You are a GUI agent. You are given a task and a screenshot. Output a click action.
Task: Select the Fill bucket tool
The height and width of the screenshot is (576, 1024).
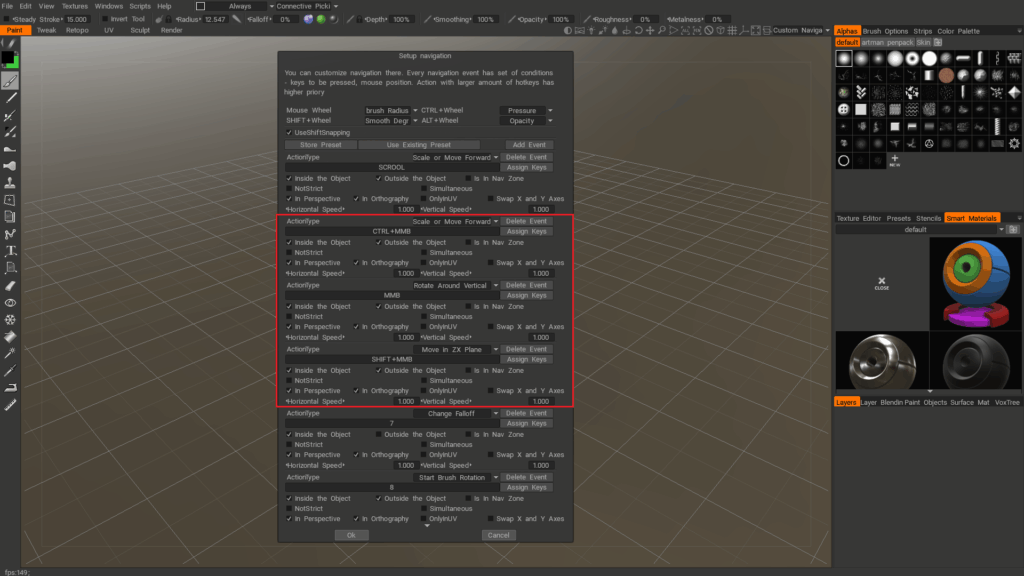[x=10, y=336]
